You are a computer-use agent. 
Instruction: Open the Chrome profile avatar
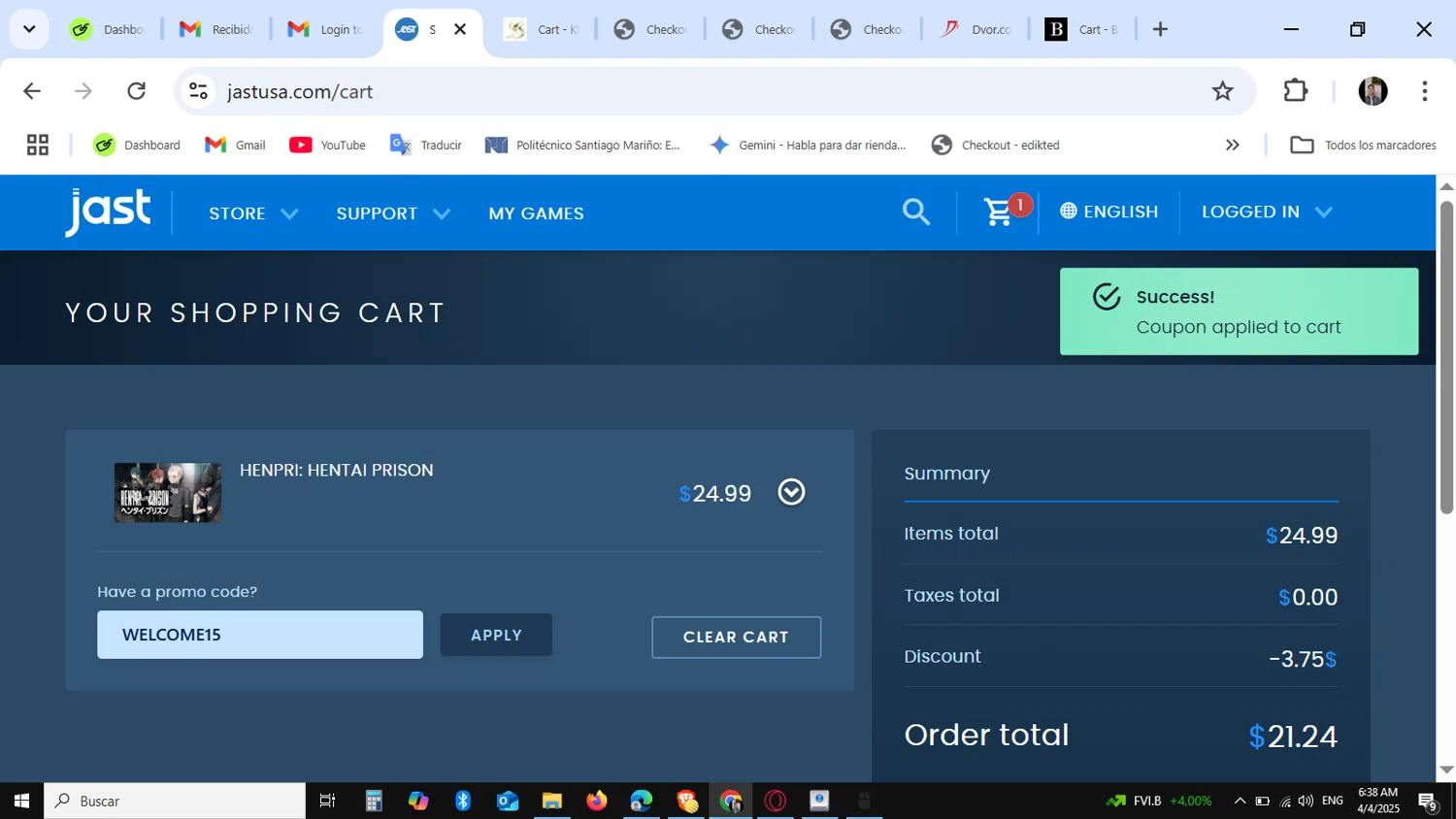pyautogui.click(x=1373, y=91)
